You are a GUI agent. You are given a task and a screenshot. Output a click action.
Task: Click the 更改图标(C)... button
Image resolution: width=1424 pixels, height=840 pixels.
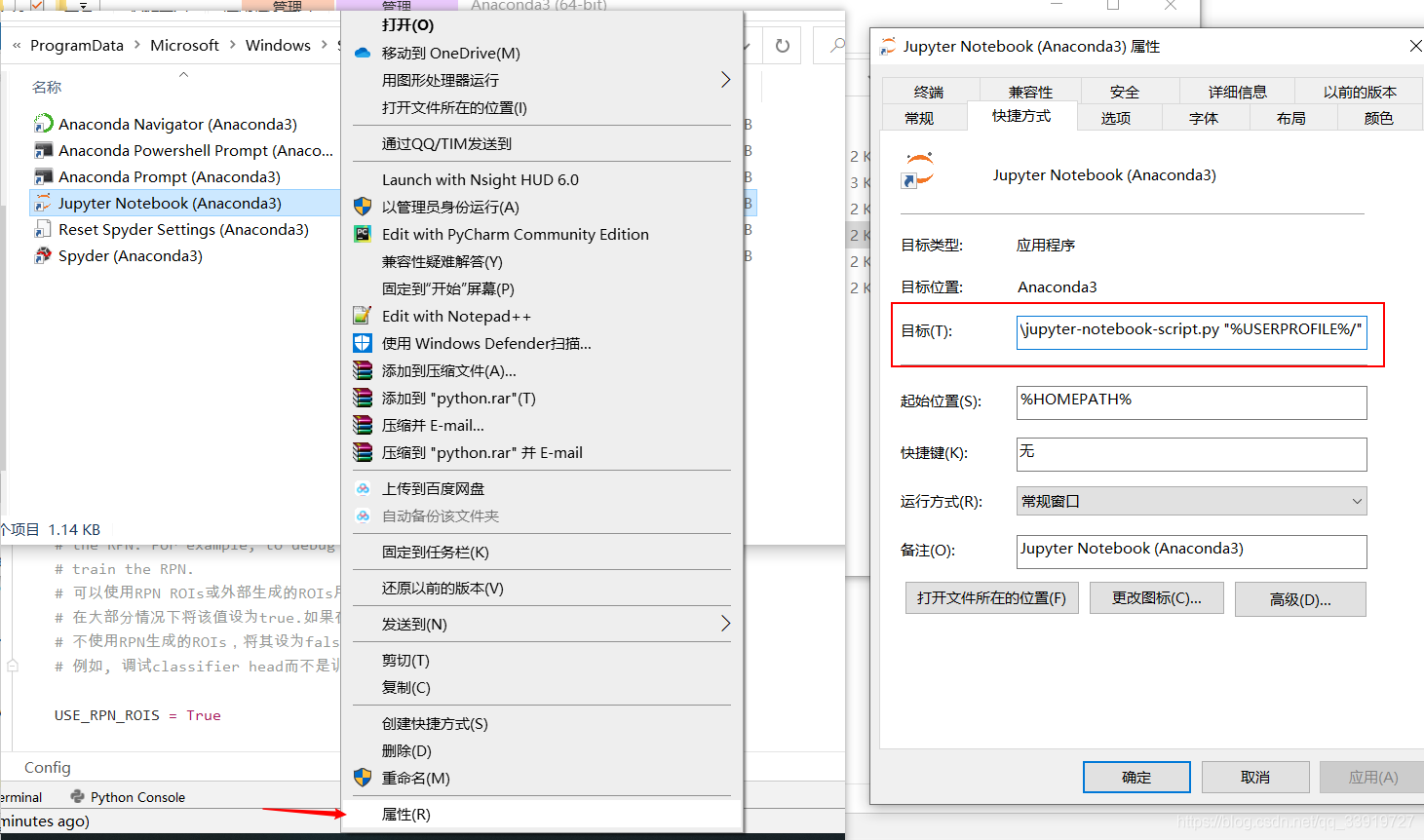pos(1157,597)
